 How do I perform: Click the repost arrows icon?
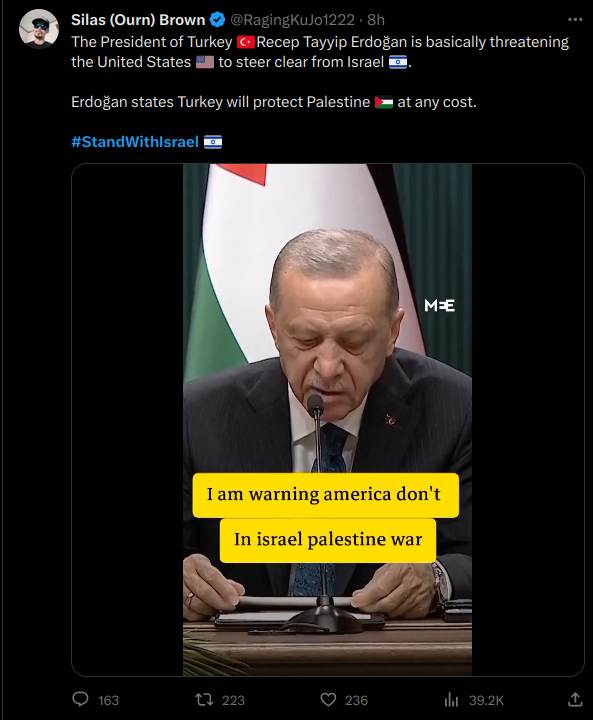204,700
